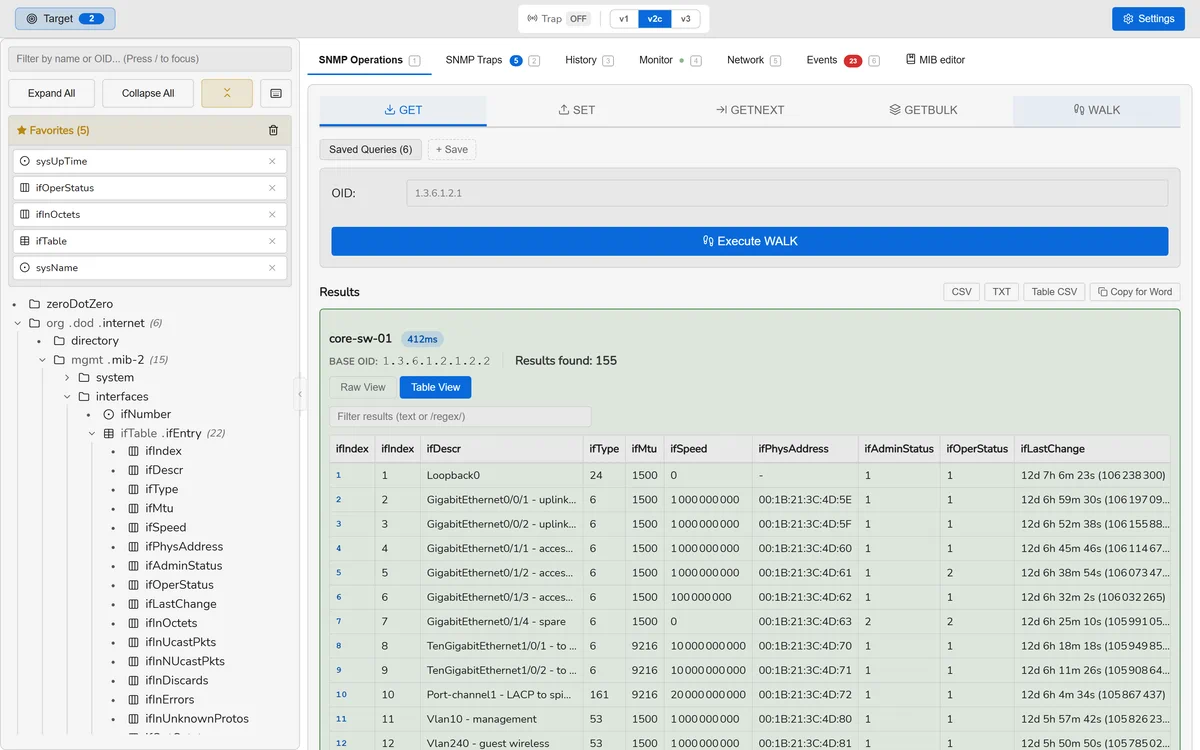Select the sysName favorite entry

(x=150, y=268)
